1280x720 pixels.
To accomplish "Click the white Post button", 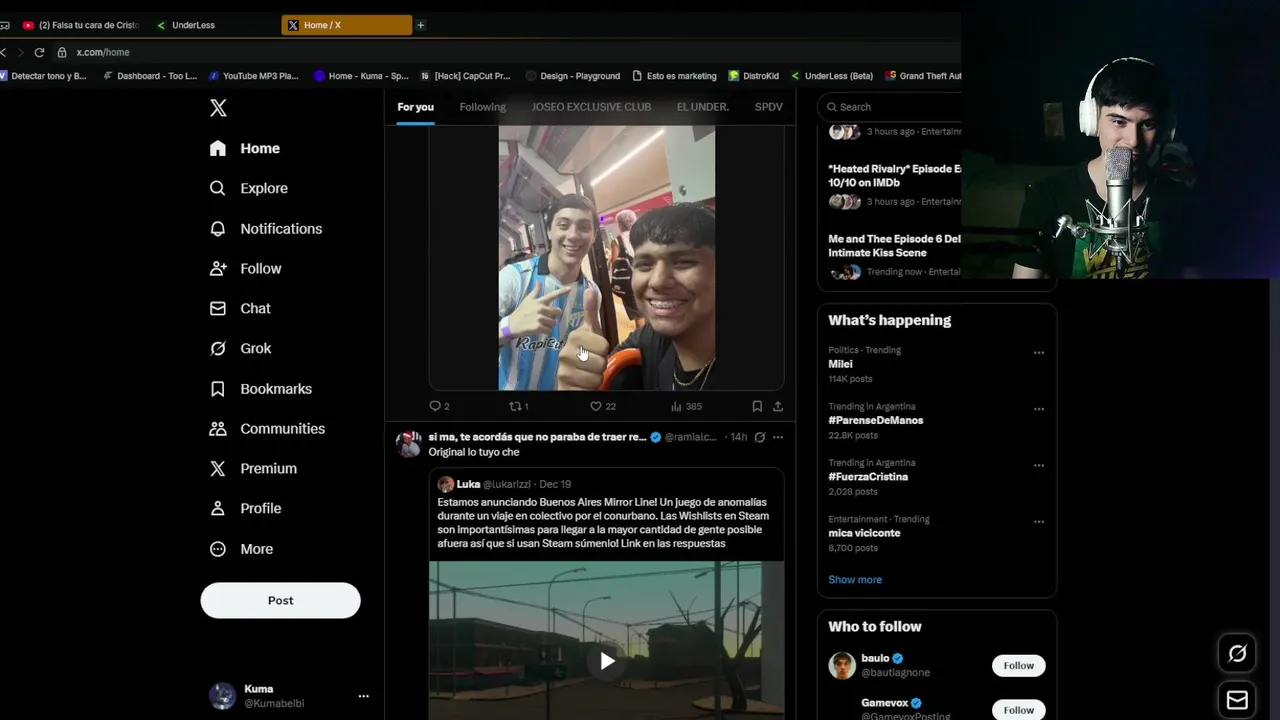I will [280, 600].
